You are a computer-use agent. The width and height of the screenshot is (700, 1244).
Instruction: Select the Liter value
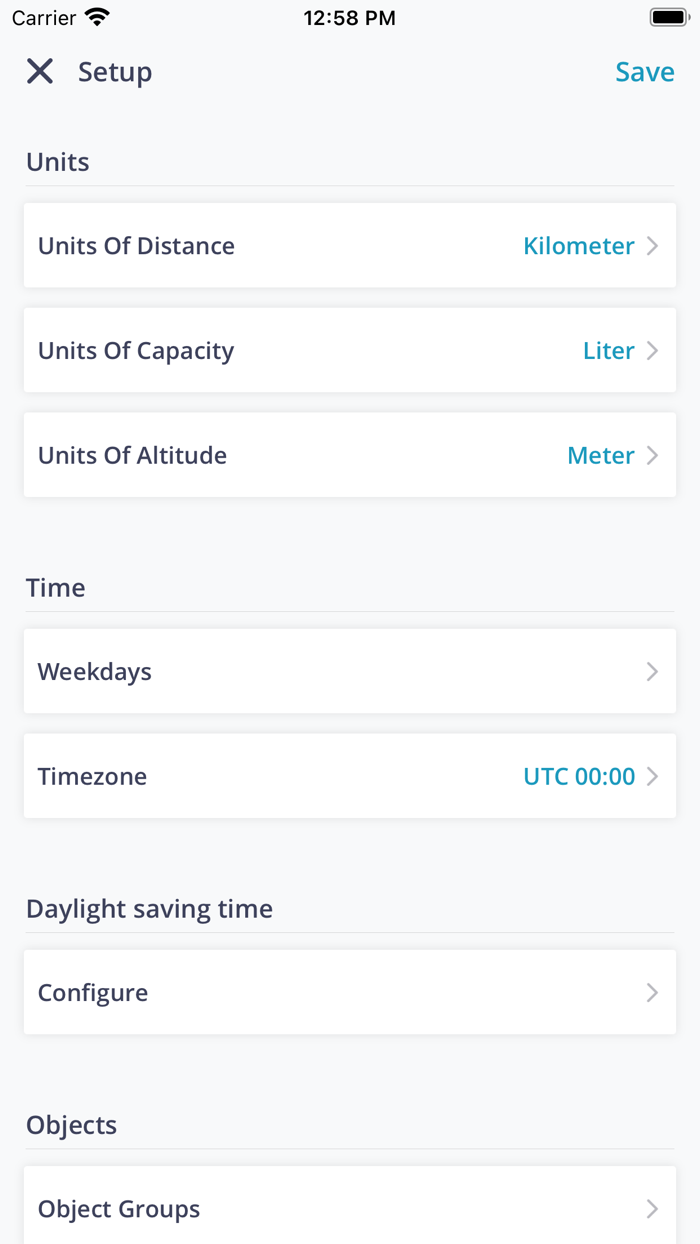pyautogui.click(x=608, y=351)
